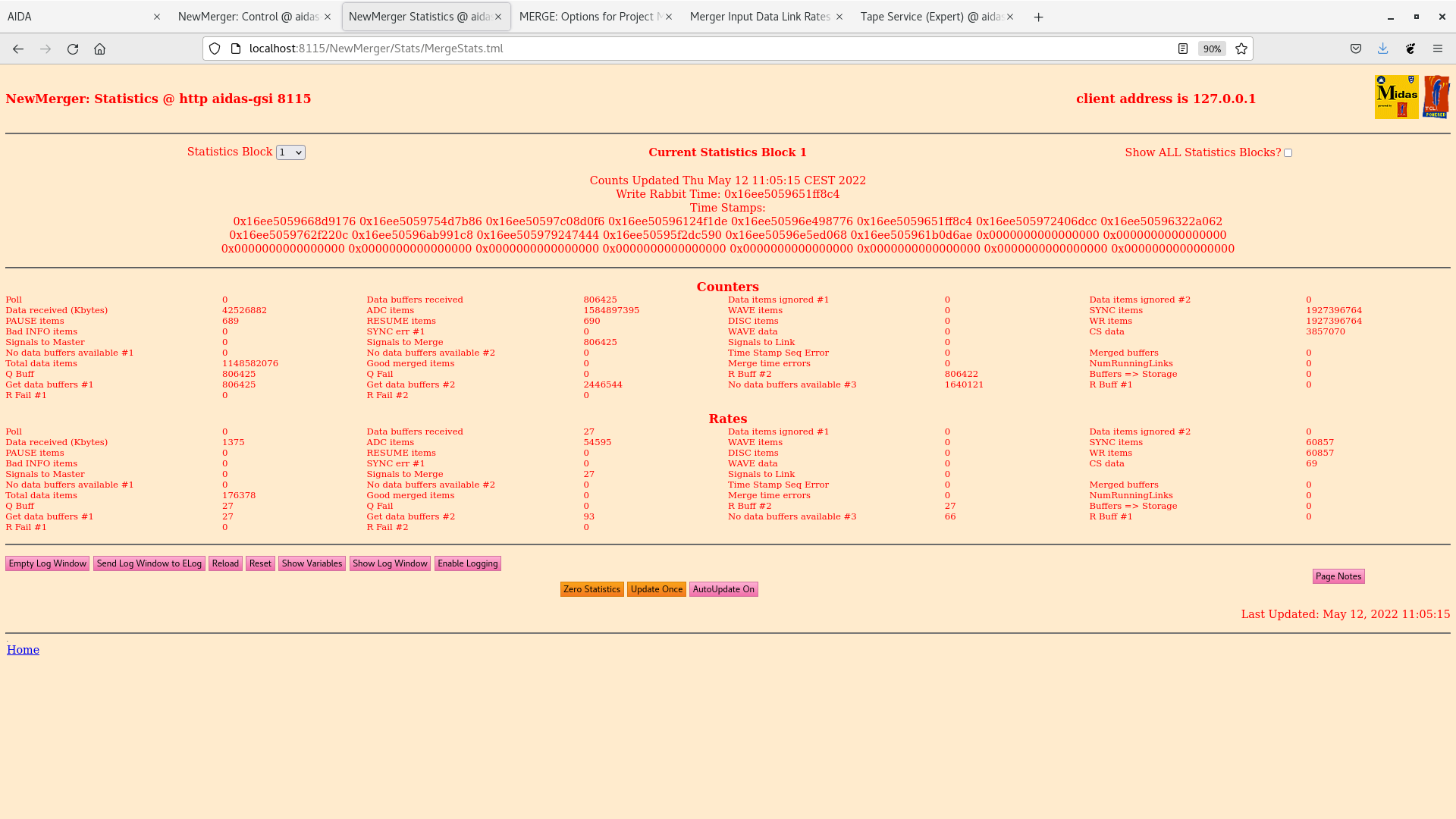
Task: Click the extension icon next to downloads
Action: pos(1410,49)
